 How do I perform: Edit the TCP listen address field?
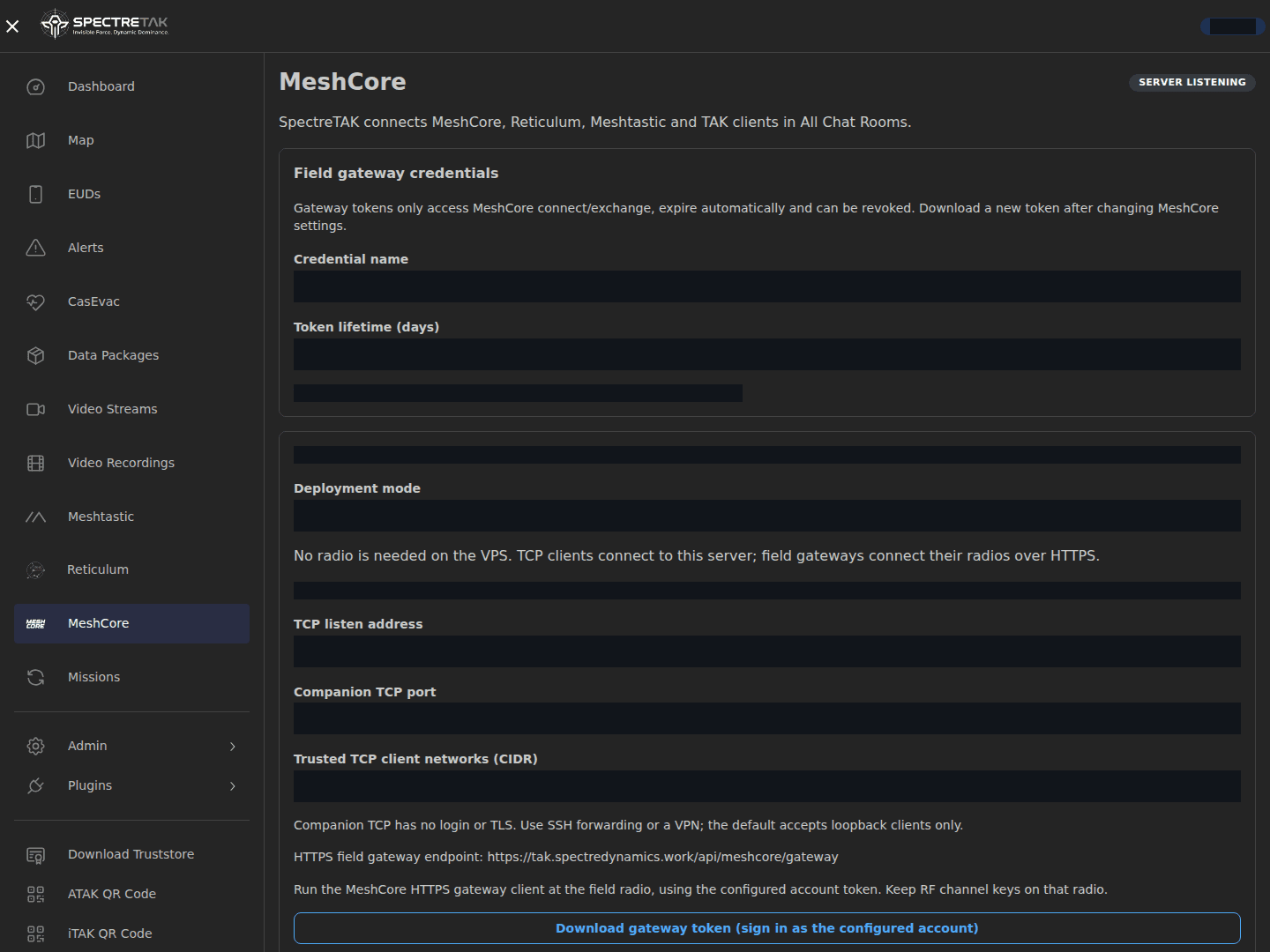[767, 651]
